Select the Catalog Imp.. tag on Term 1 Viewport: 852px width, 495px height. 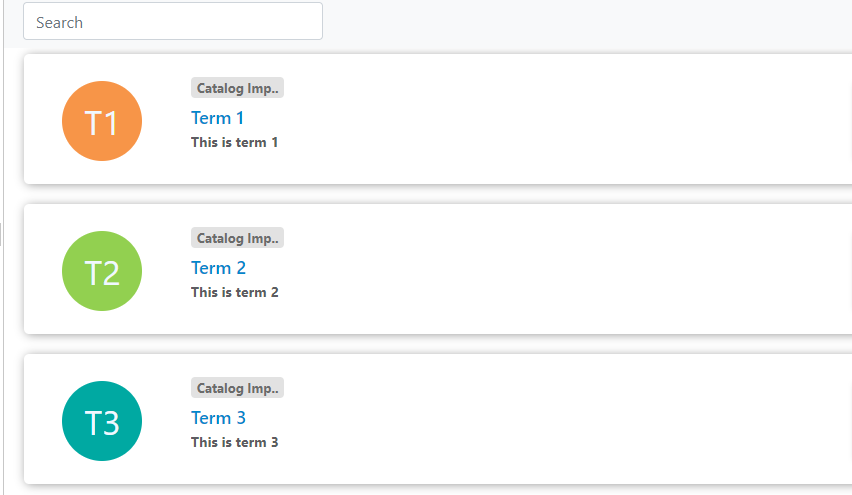[x=237, y=87]
